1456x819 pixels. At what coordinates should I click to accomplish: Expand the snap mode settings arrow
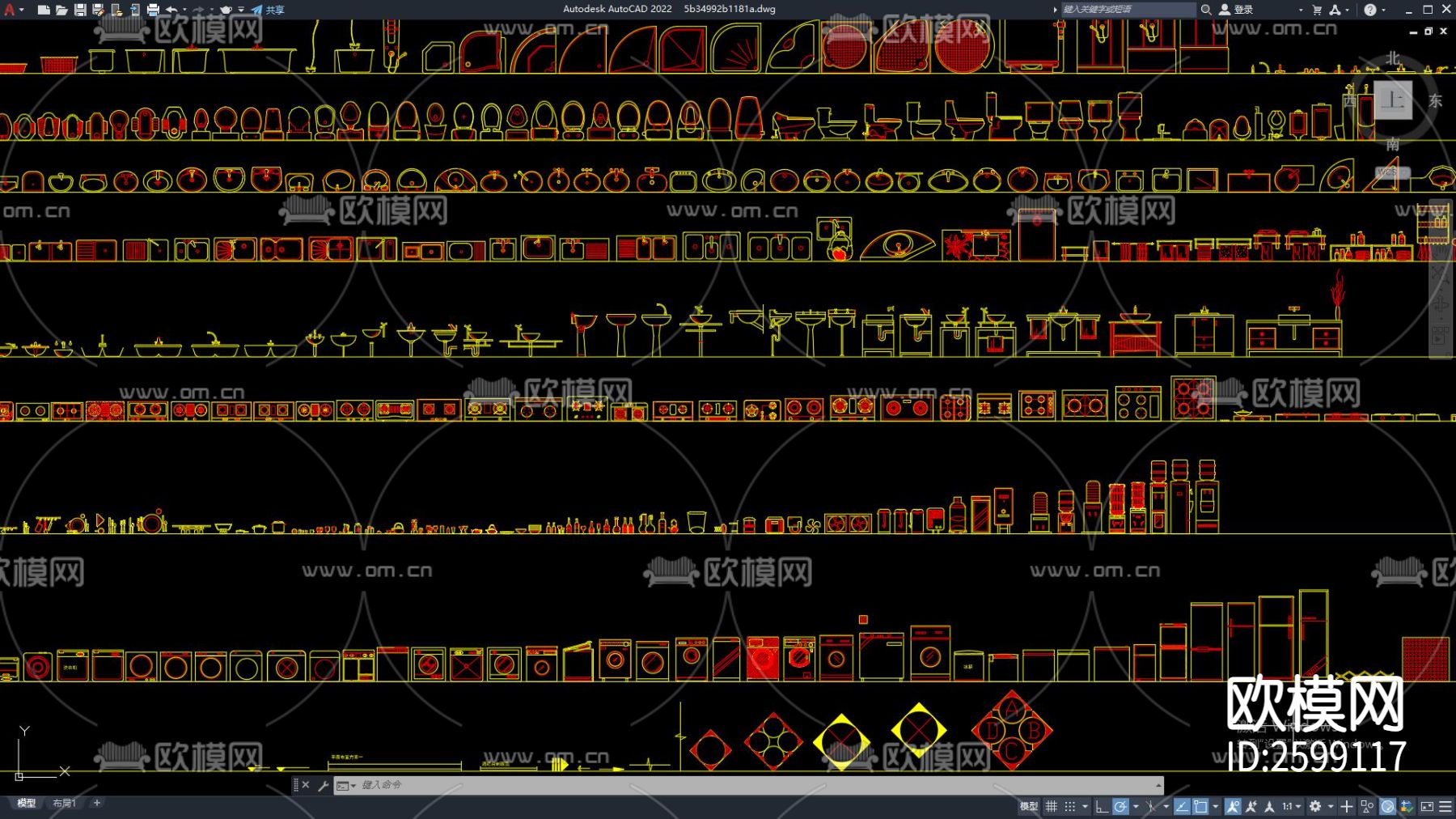coord(1086,806)
